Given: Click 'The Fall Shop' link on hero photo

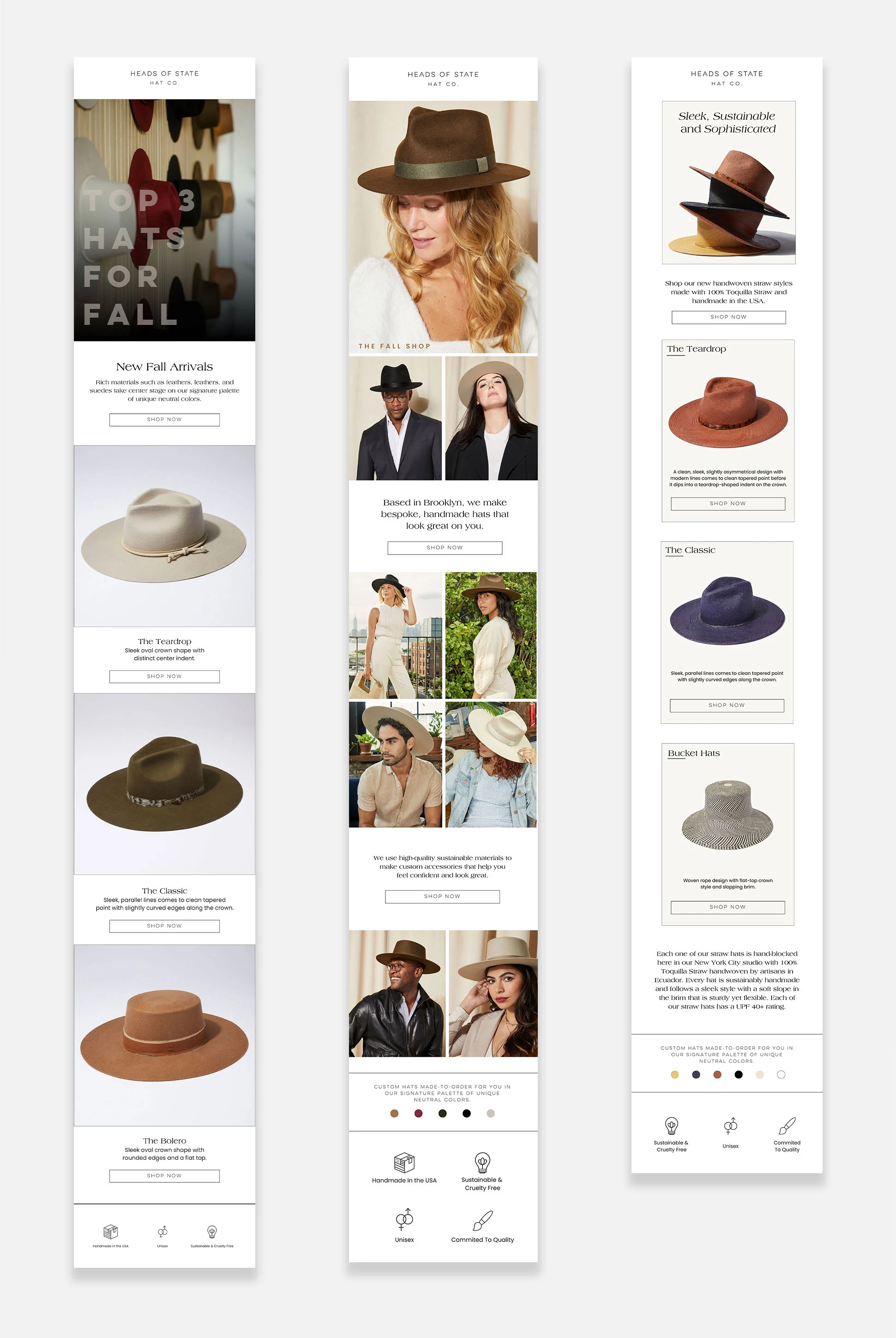Looking at the screenshot, I should [x=394, y=346].
